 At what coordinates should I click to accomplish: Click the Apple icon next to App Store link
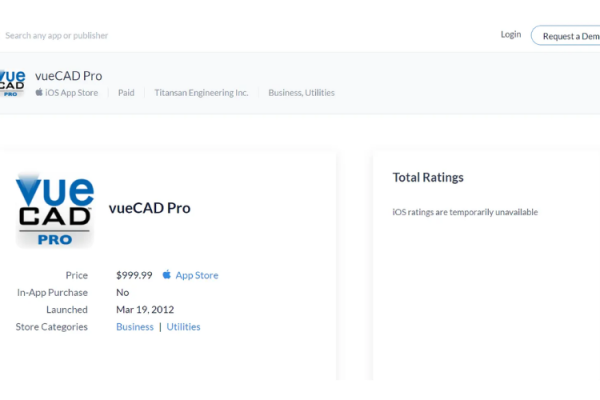tap(166, 274)
